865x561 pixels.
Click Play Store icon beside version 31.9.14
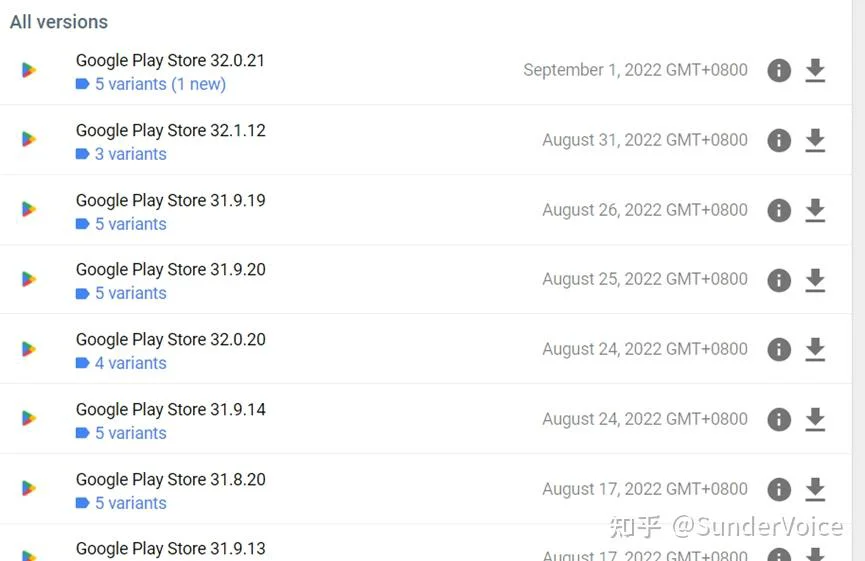coord(29,418)
